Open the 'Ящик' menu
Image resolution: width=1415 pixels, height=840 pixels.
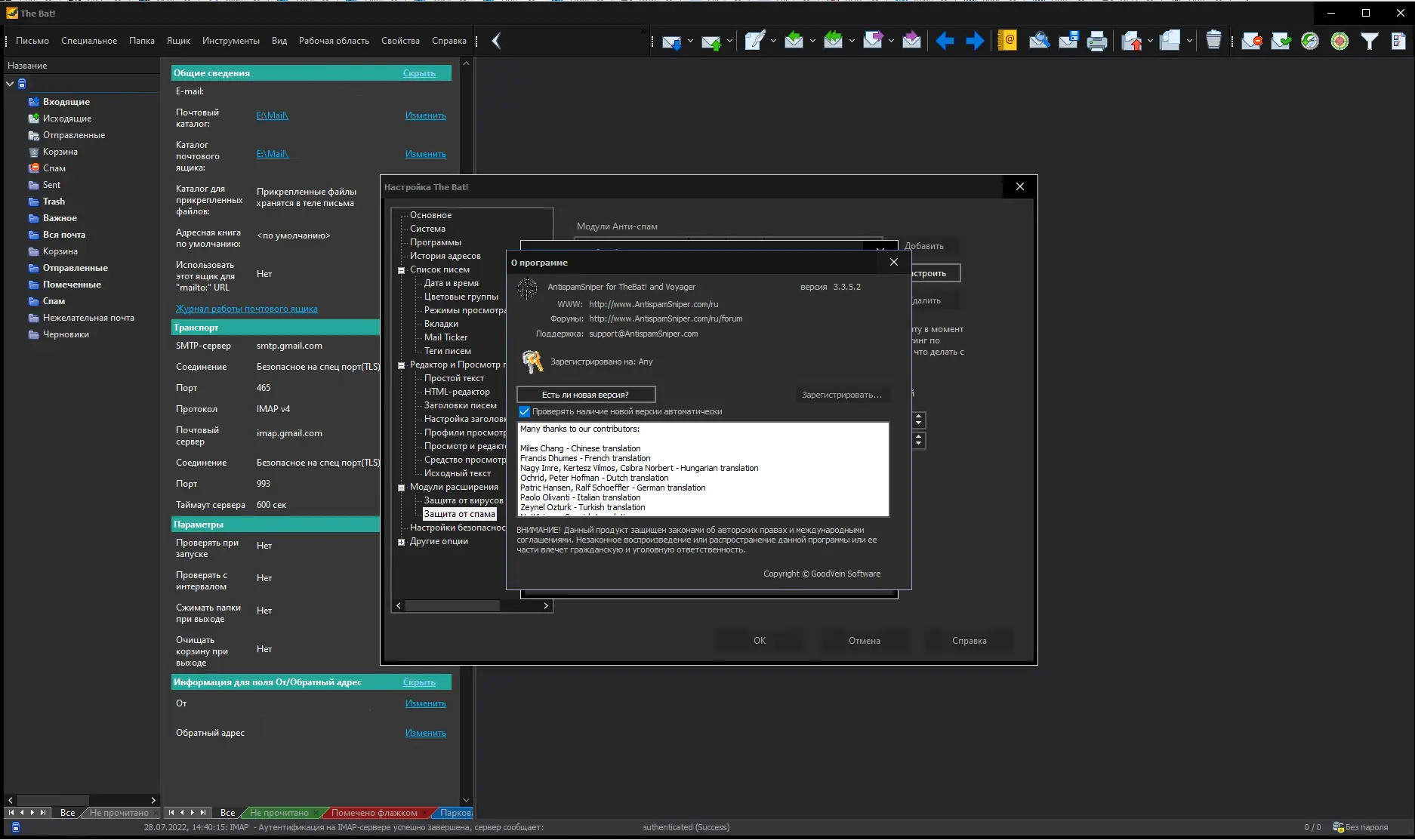click(x=178, y=41)
